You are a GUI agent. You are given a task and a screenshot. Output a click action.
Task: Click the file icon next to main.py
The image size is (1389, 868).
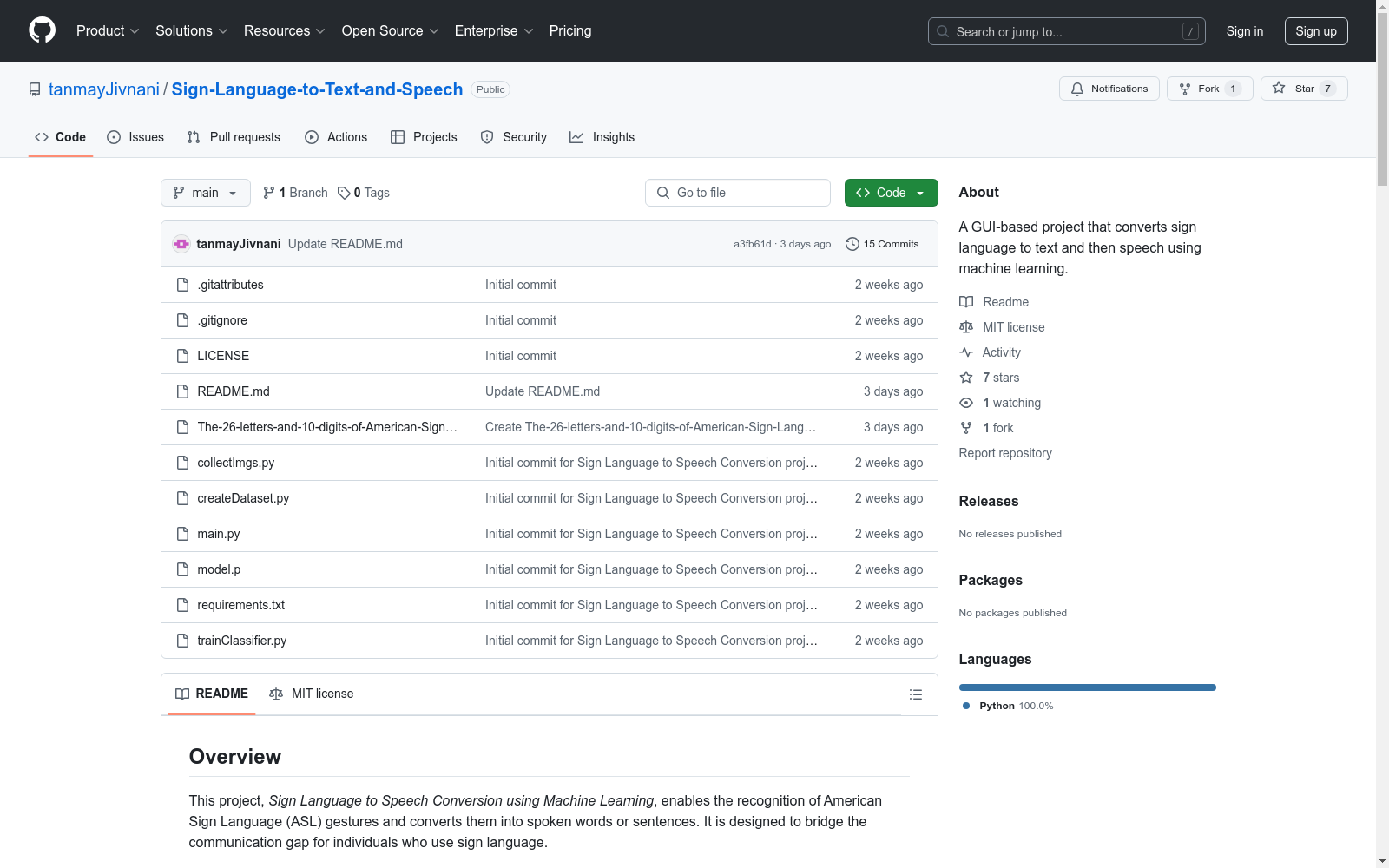pos(182,534)
